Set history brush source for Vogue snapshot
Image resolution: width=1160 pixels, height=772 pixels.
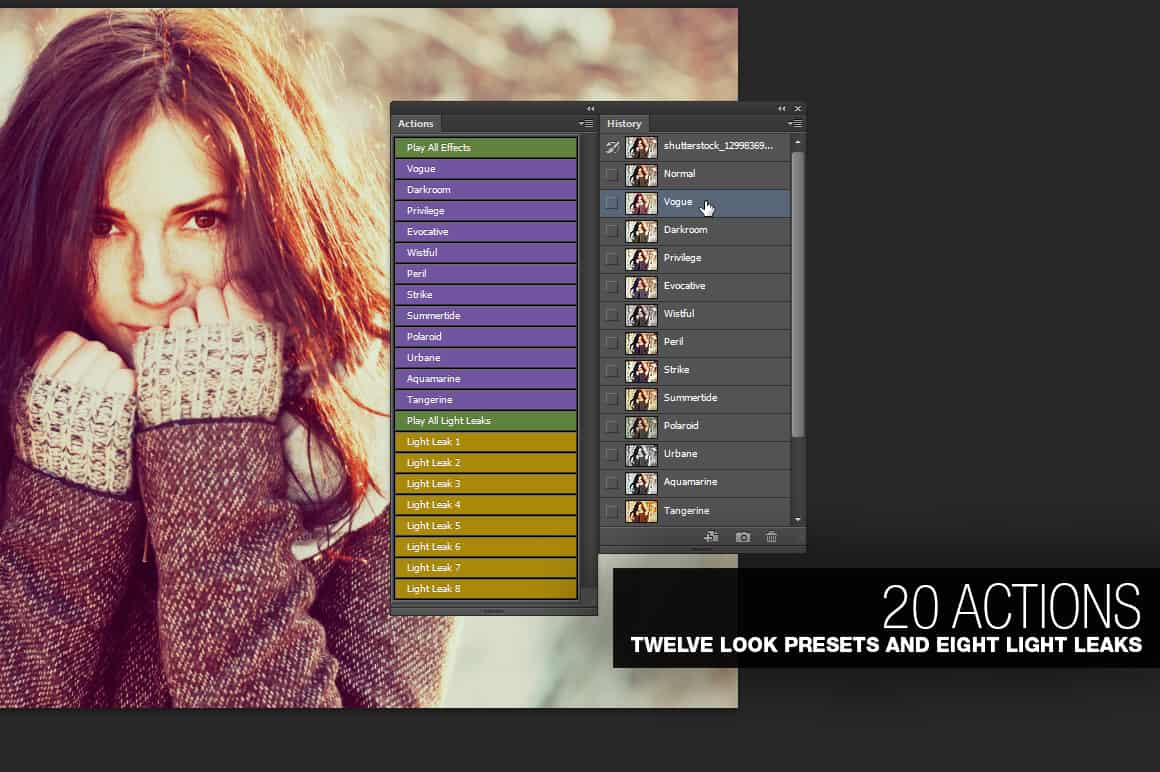click(x=611, y=203)
